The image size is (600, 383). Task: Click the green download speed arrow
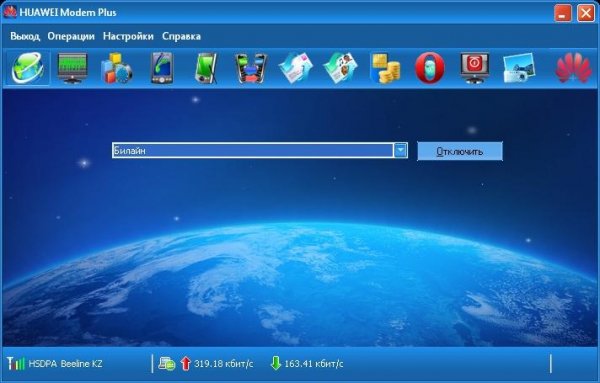point(276,363)
